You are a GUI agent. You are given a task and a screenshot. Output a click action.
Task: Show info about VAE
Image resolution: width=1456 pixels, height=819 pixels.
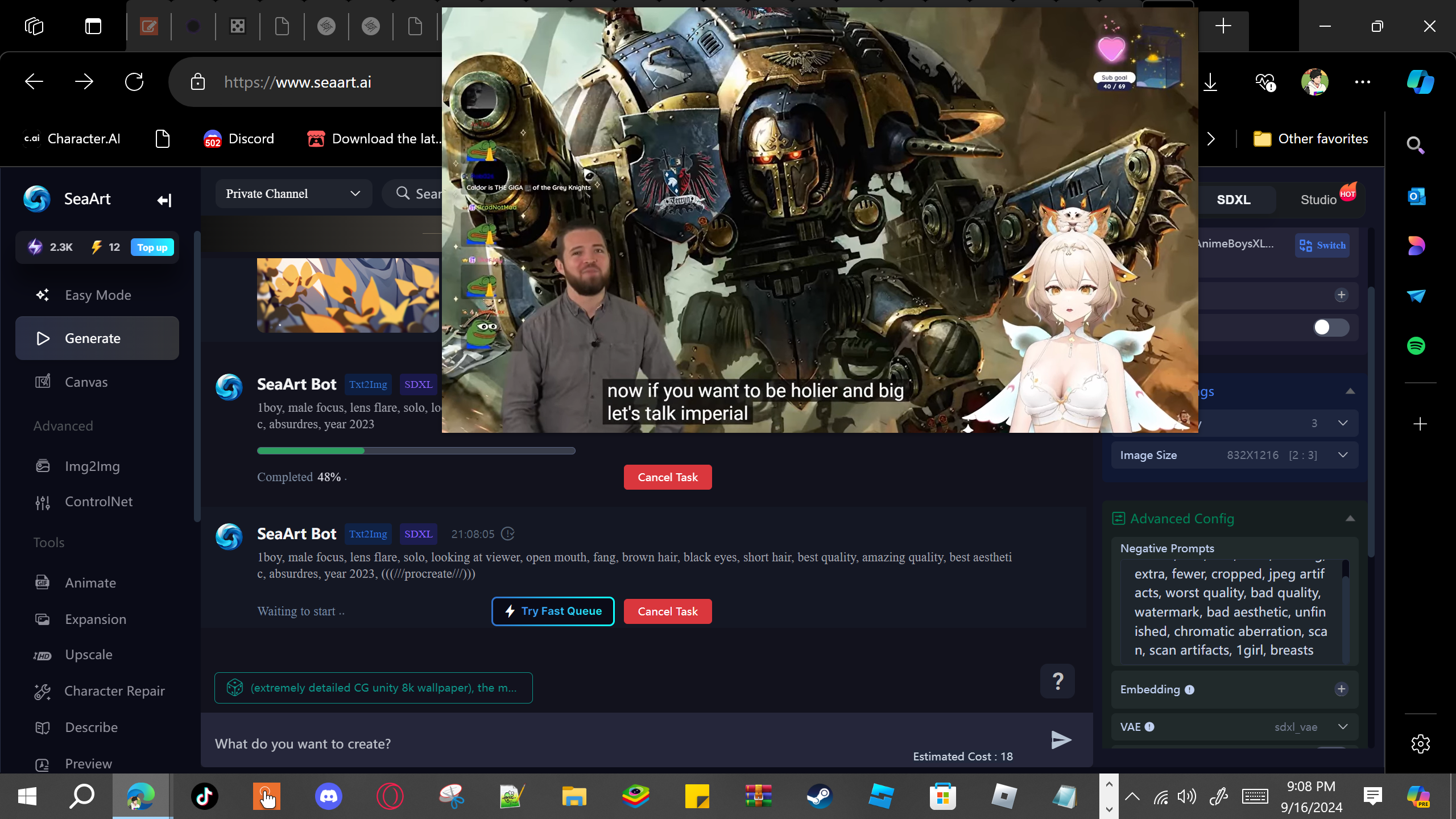[x=1149, y=727]
